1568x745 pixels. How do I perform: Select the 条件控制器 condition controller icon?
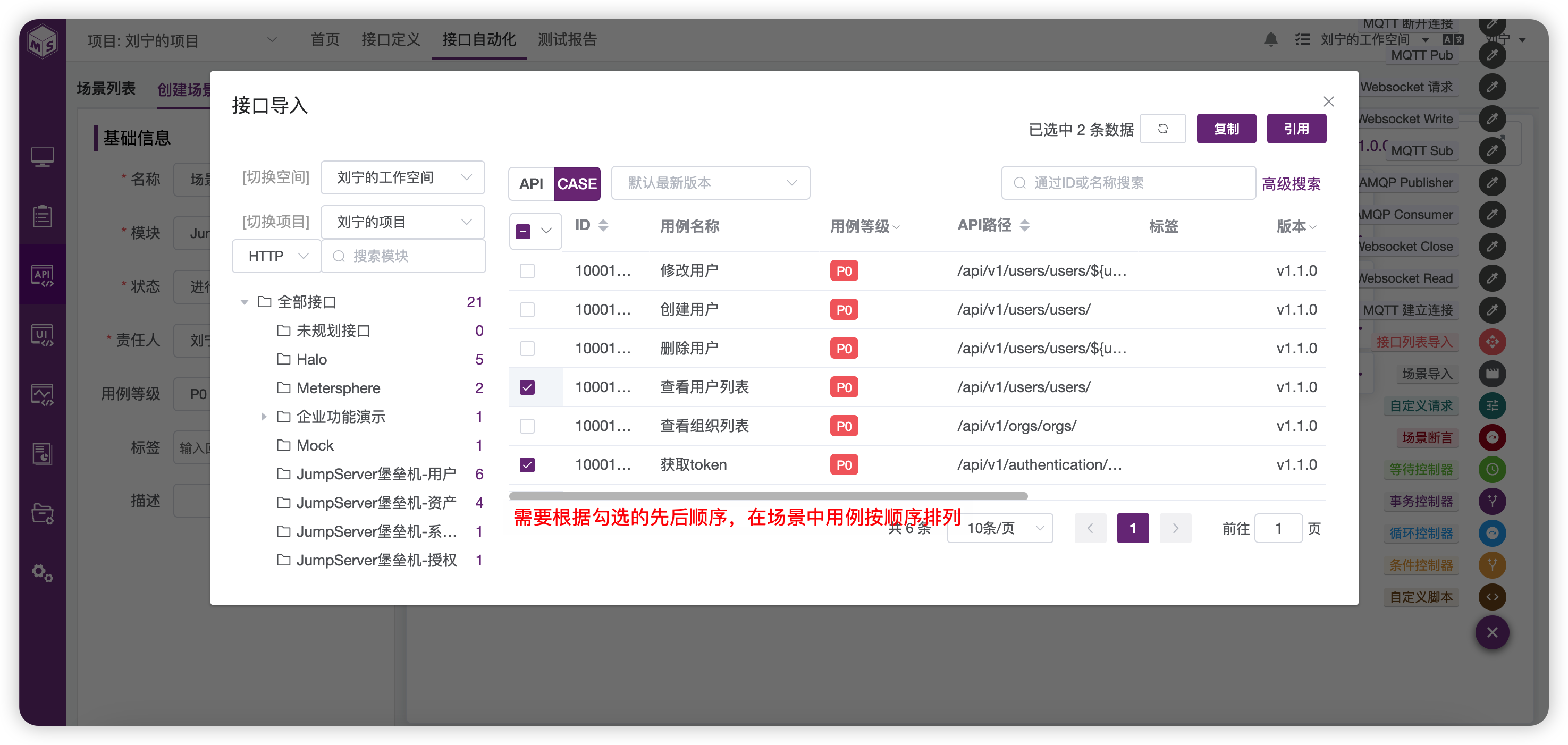[x=1492, y=565]
